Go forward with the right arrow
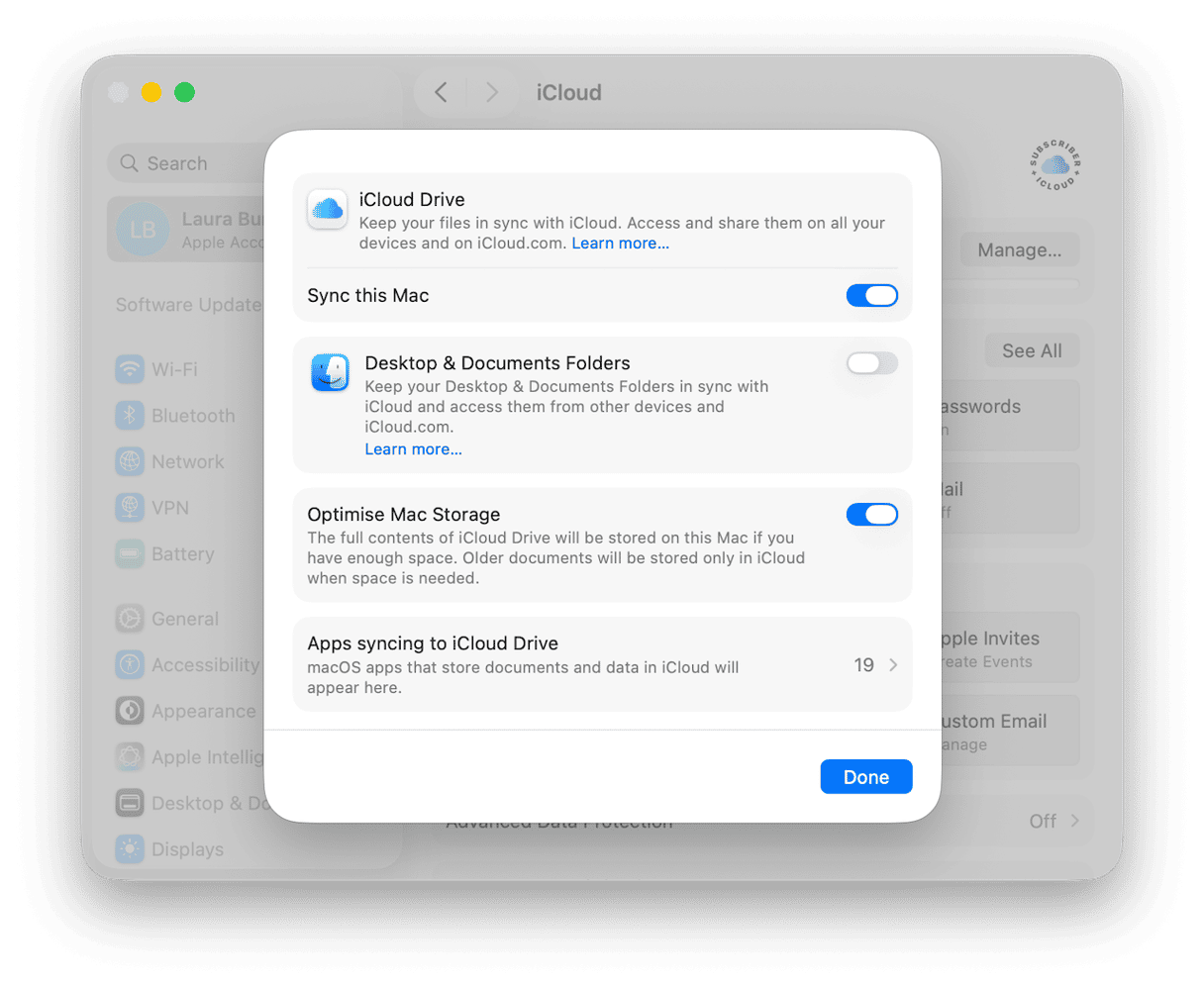1204x987 pixels. [x=491, y=92]
